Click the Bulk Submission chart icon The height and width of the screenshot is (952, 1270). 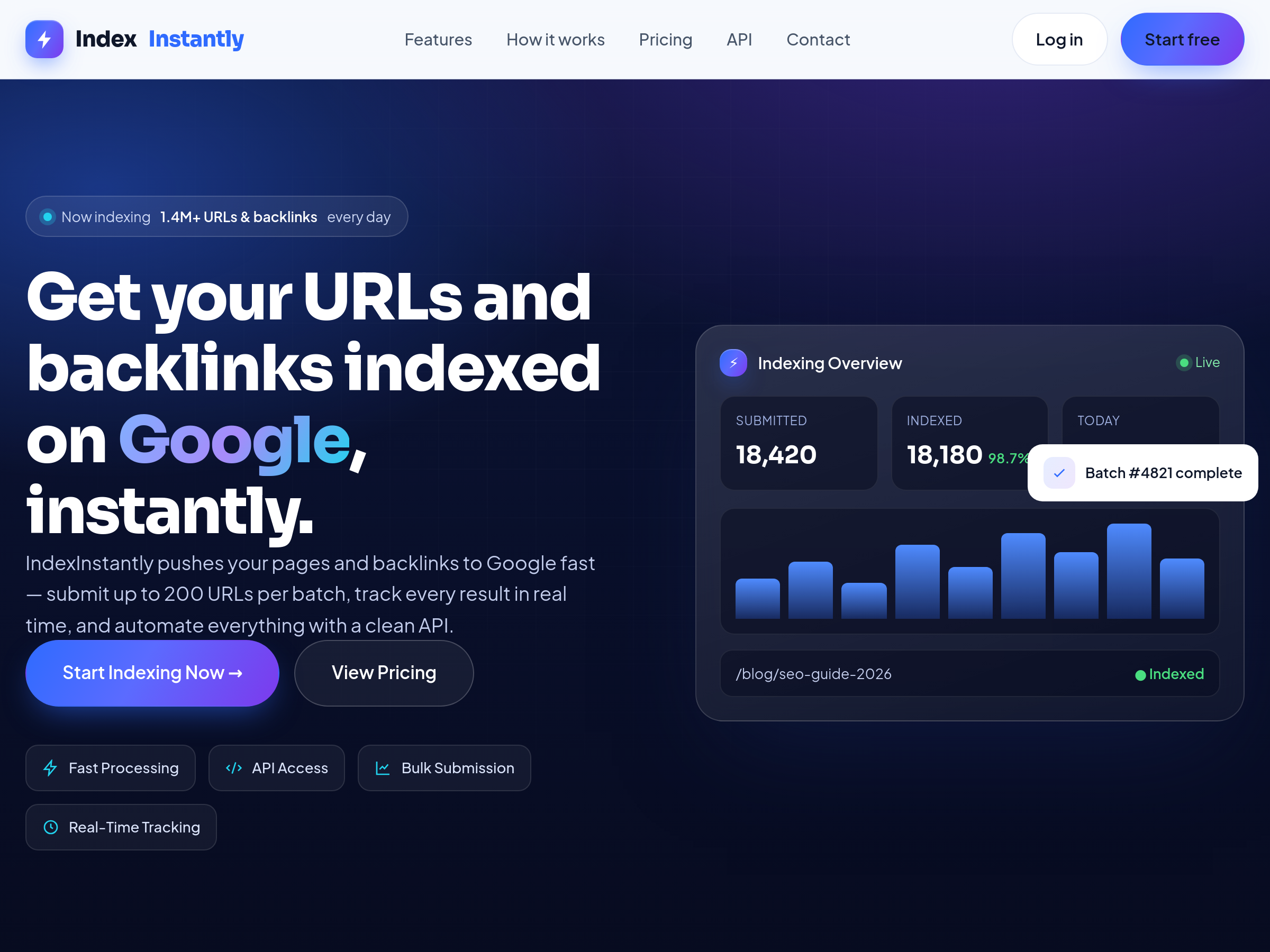click(383, 768)
